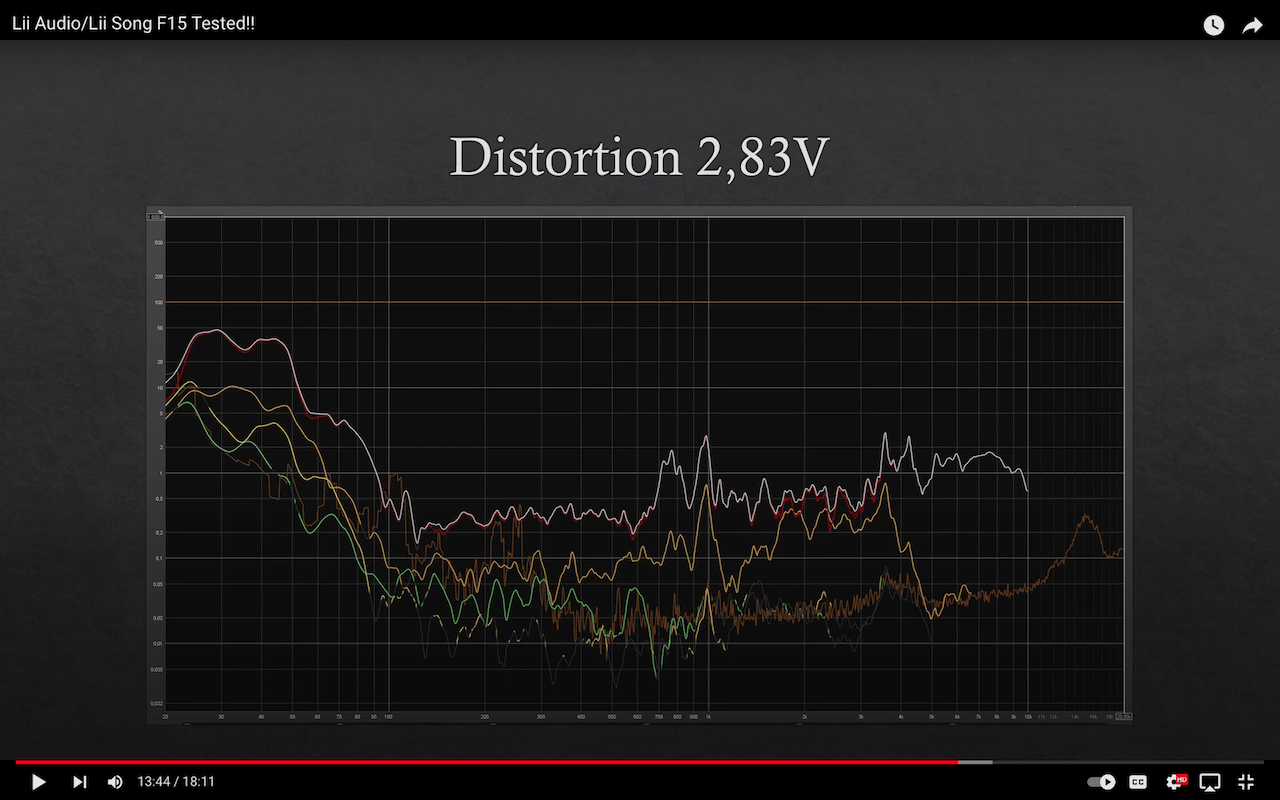Mute the video volume

pos(115,782)
